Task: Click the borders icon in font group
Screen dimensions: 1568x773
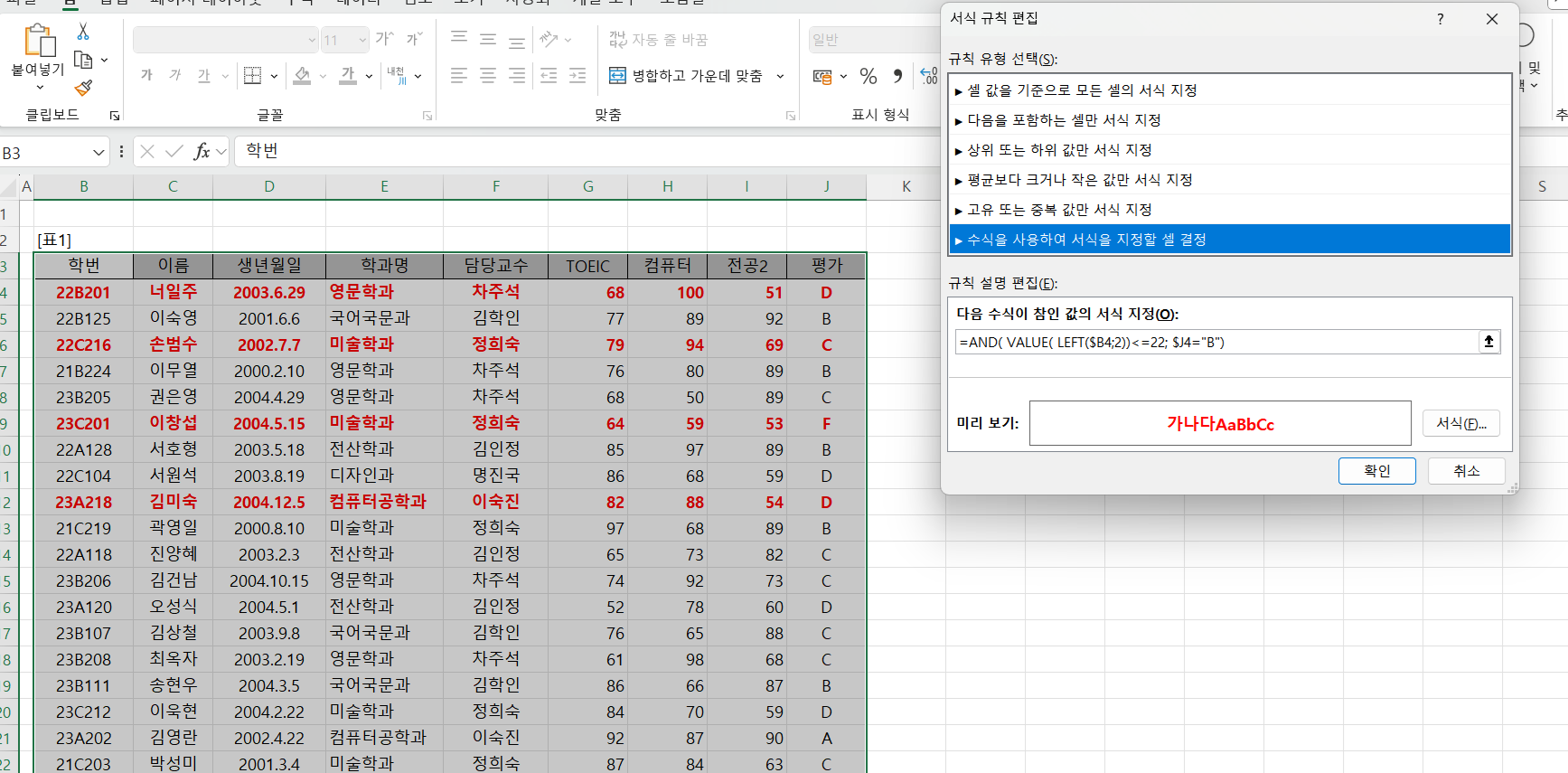Action: point(253,76)
